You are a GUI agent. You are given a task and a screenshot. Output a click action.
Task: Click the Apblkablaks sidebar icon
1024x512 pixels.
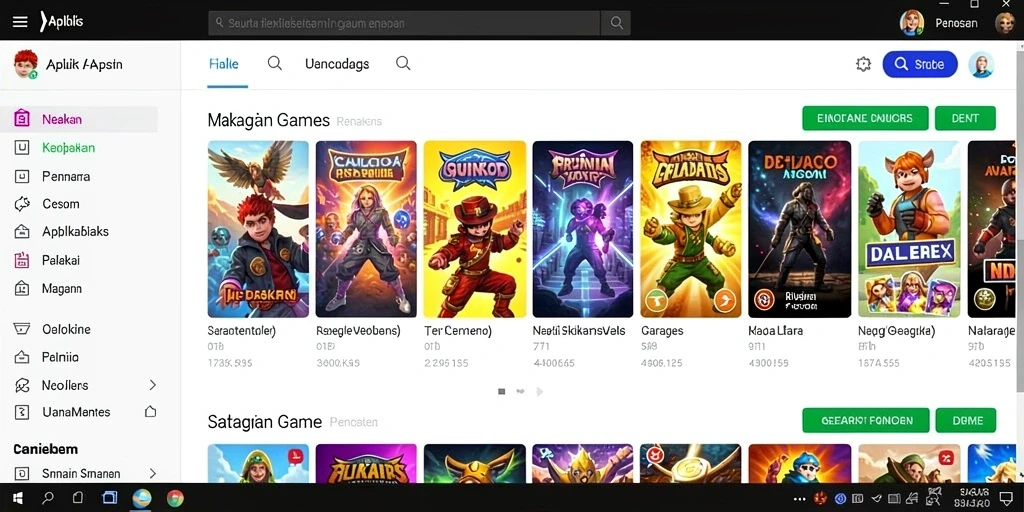22,231
